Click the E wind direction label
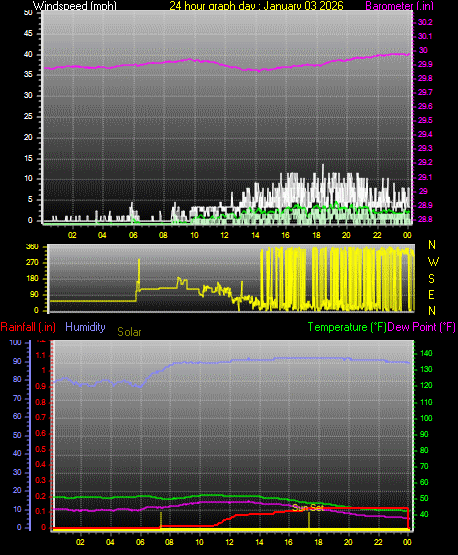This screenshot has height=555, width=458. pos(431,295)
